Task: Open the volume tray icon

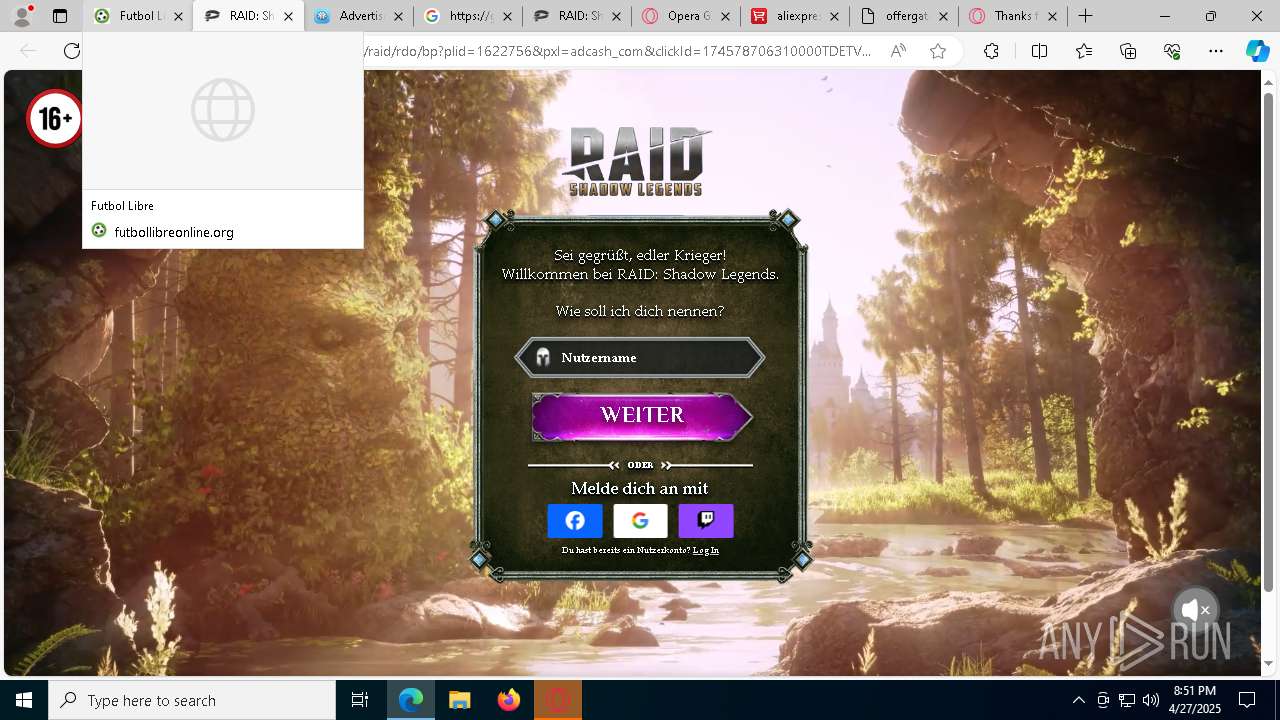Action: [1151, 700]
